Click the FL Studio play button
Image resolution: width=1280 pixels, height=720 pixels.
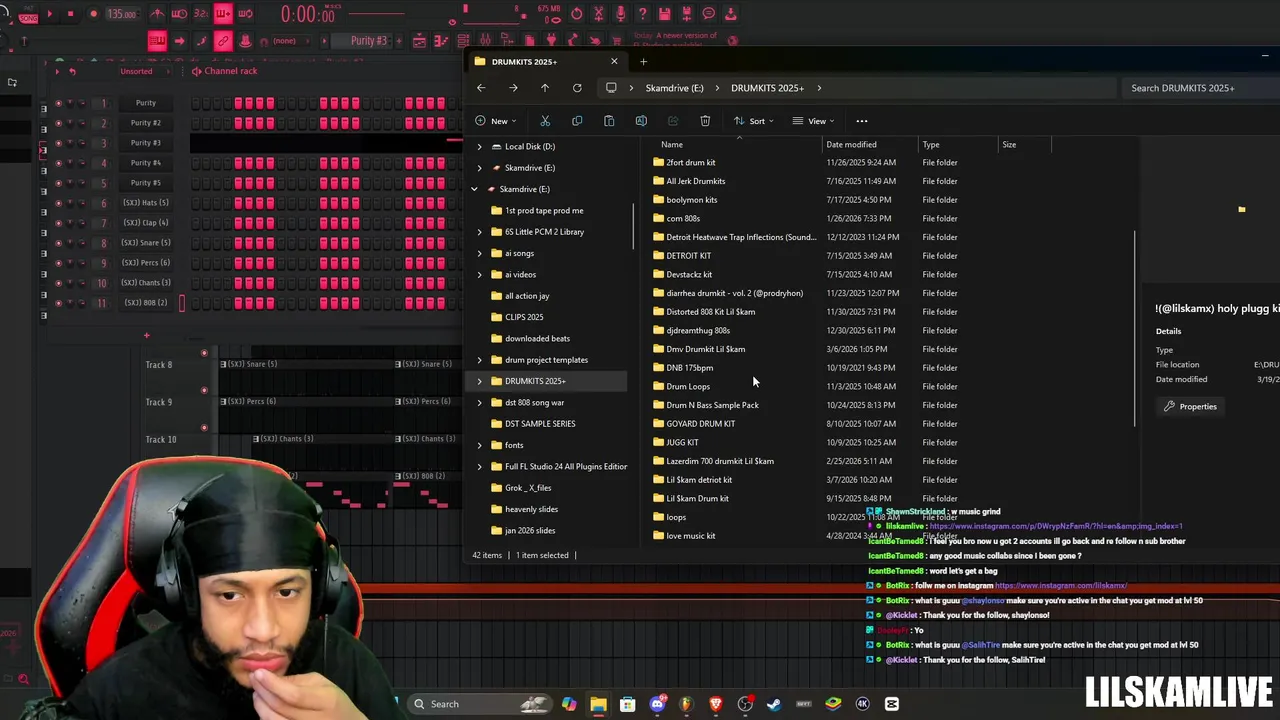tap(51, 14)
